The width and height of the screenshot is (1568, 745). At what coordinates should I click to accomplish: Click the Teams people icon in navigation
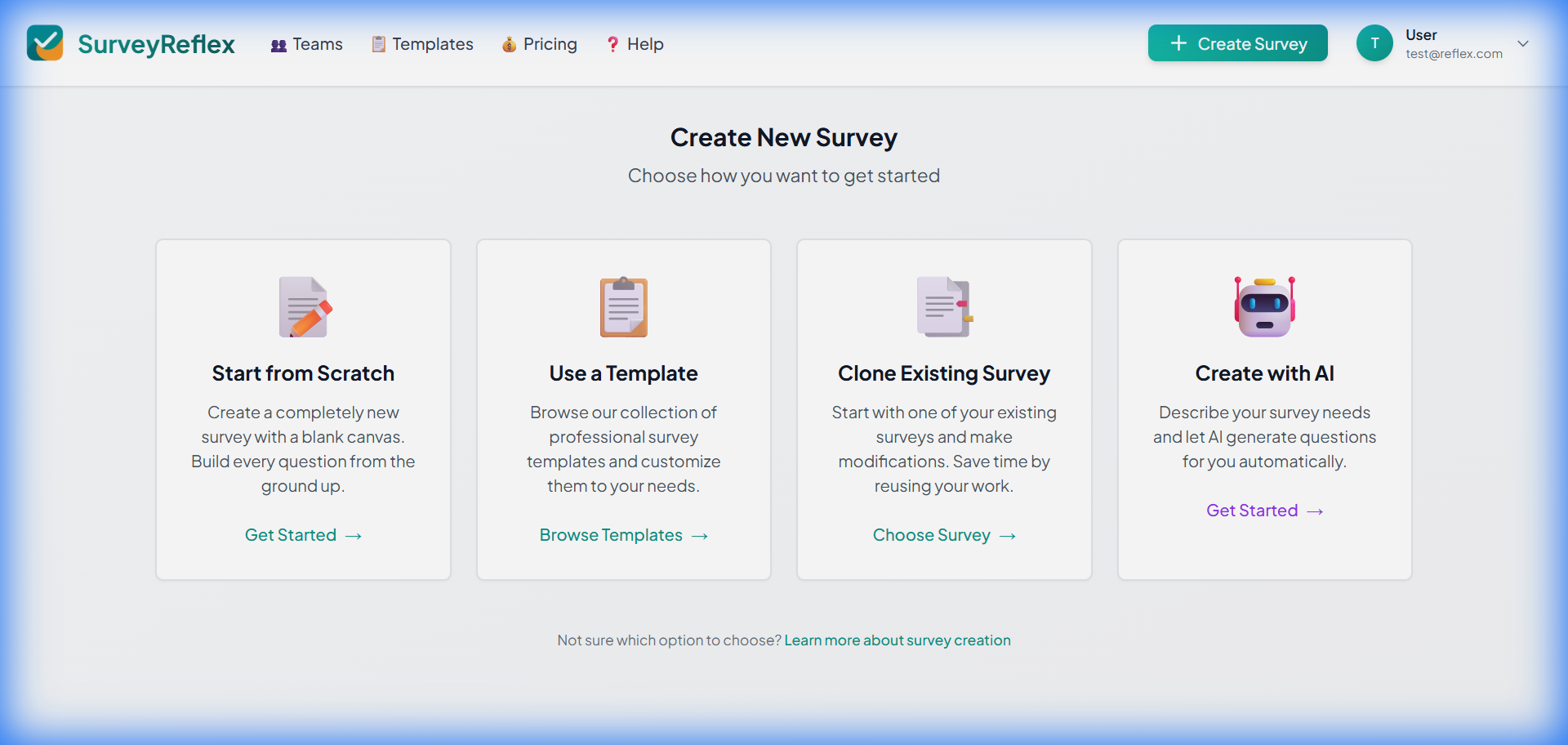tap(278, 45)
